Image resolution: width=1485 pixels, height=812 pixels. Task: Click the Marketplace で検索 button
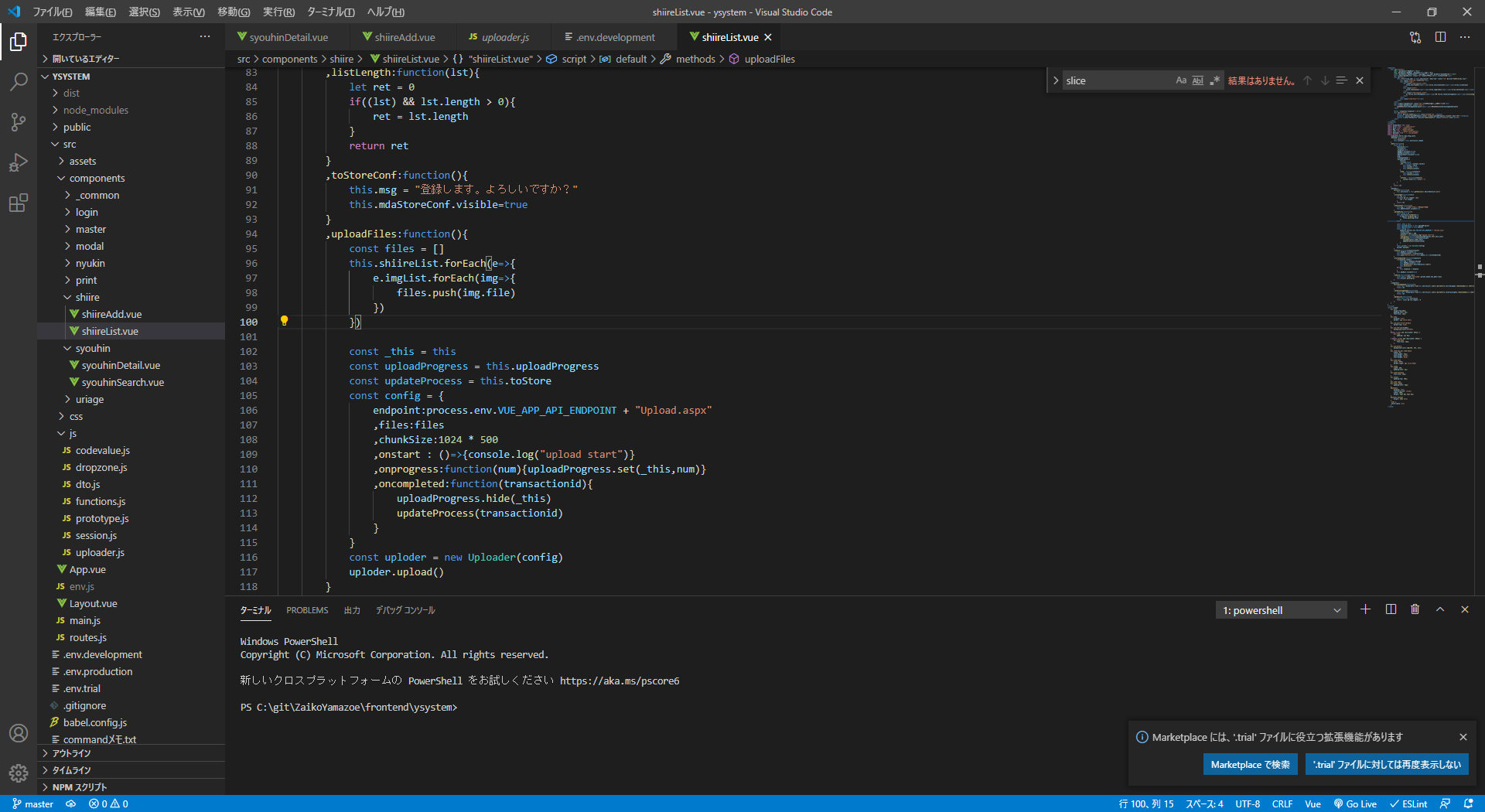1250,764
